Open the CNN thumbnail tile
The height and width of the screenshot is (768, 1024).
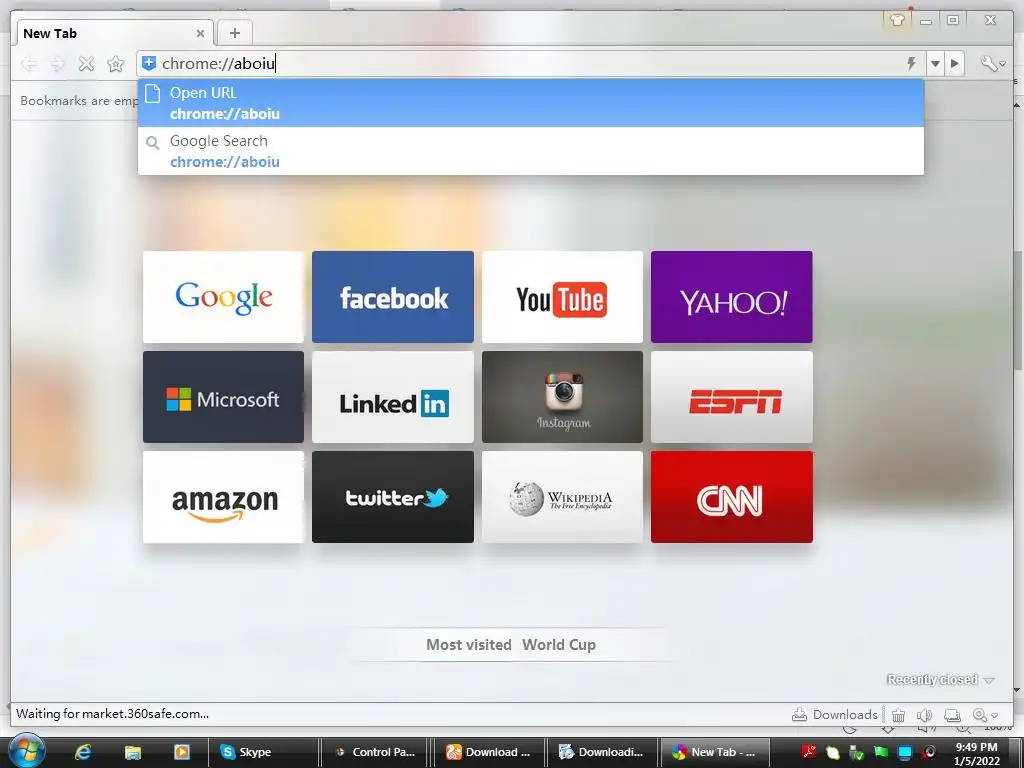(x=732, y=497)
